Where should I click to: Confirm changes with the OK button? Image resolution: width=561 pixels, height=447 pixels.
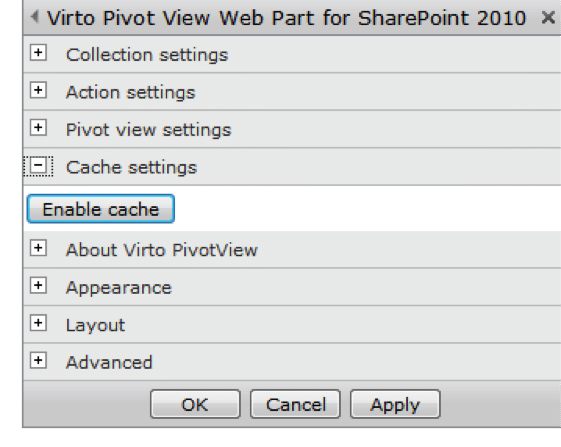click(x=195, y=404)
